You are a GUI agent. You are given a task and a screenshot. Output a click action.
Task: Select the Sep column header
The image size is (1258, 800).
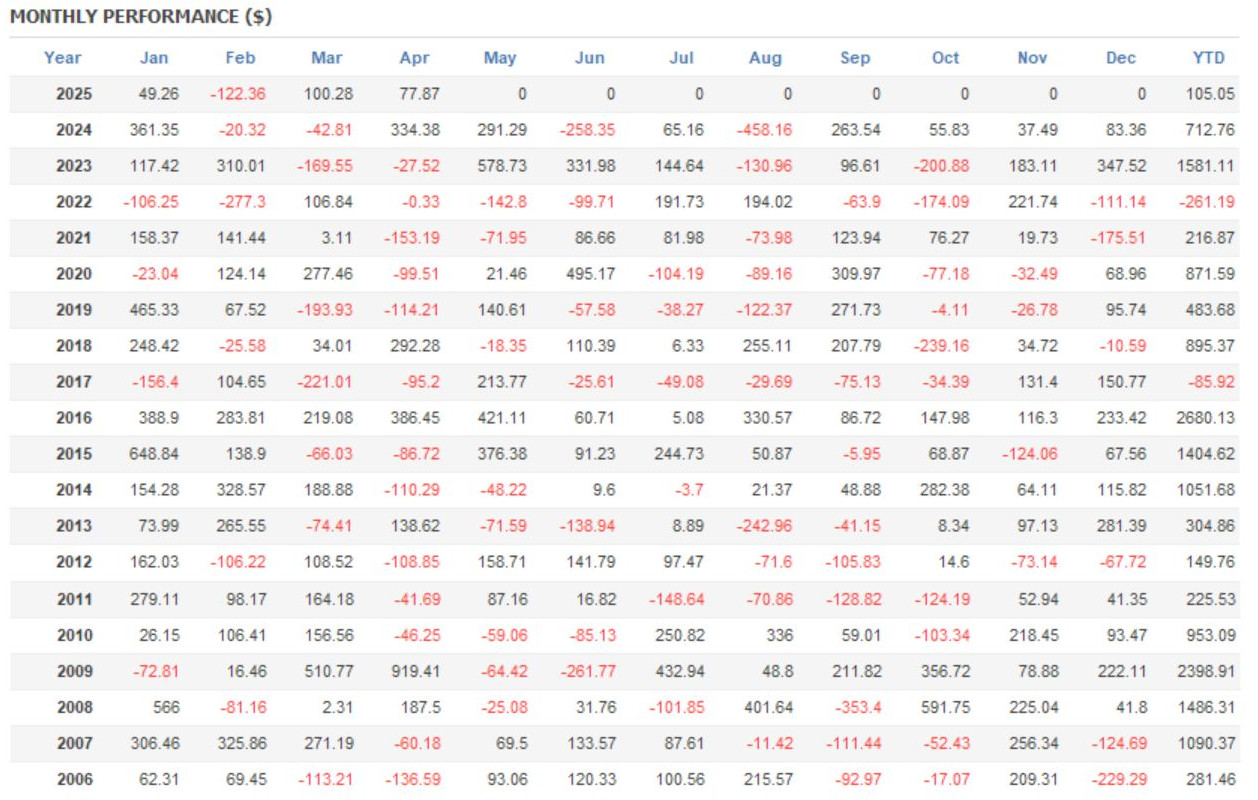(855, 58)
